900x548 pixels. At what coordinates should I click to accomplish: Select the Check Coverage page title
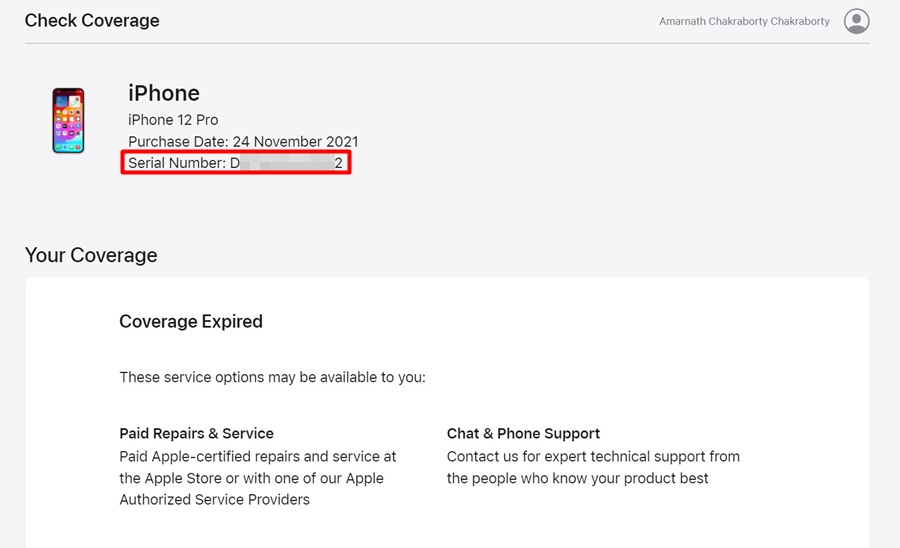point(92,20)
